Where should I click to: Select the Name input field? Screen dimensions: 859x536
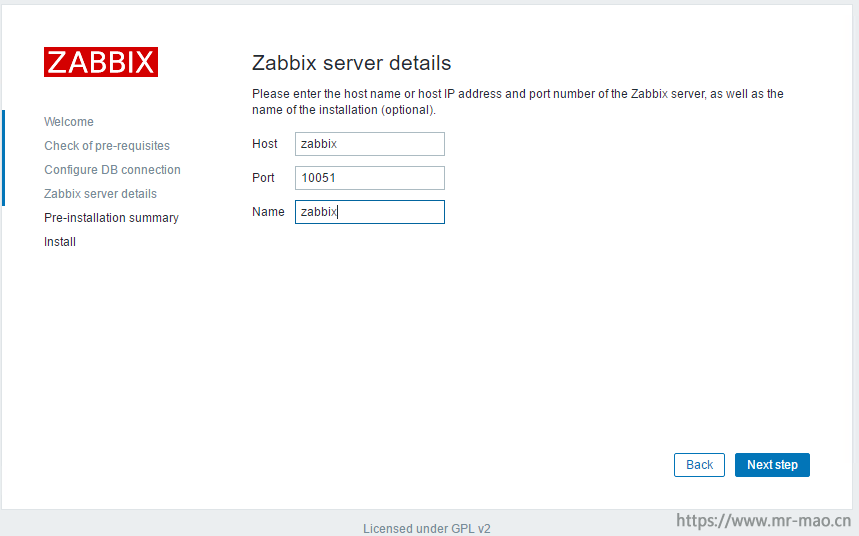(x=370, y=212)
